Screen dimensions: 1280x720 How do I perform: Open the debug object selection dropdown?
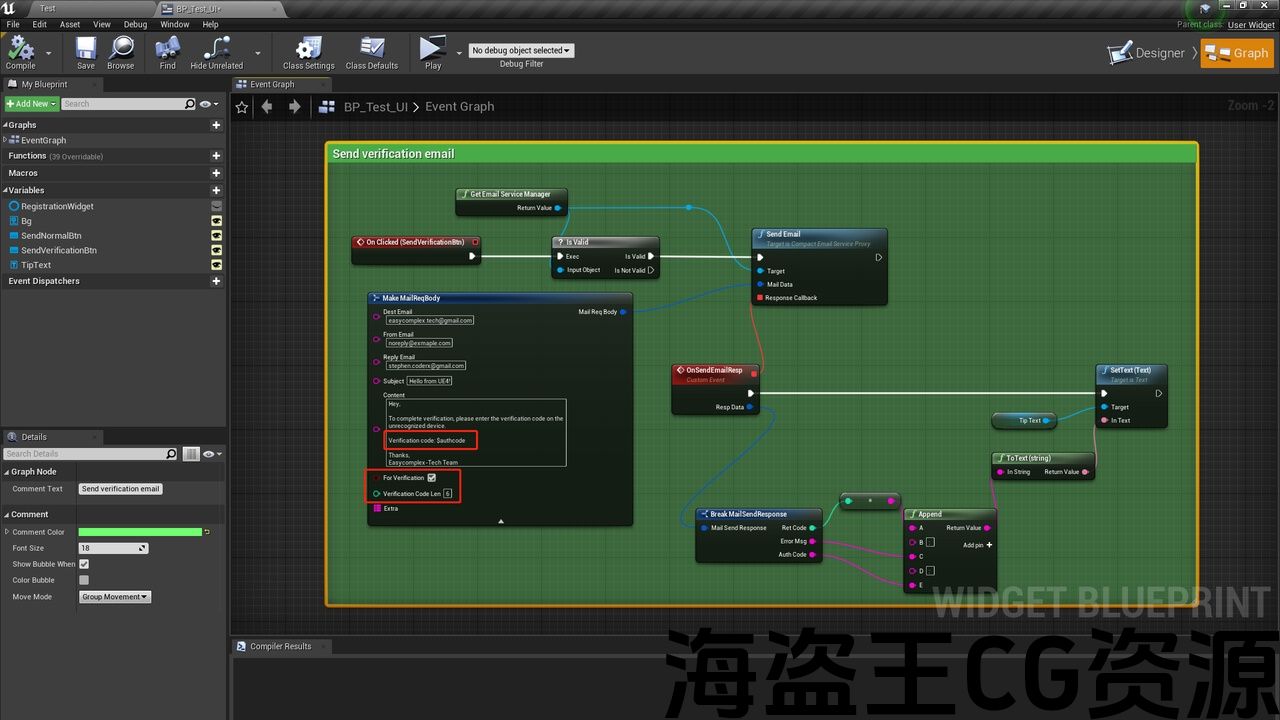click(521, 50)
